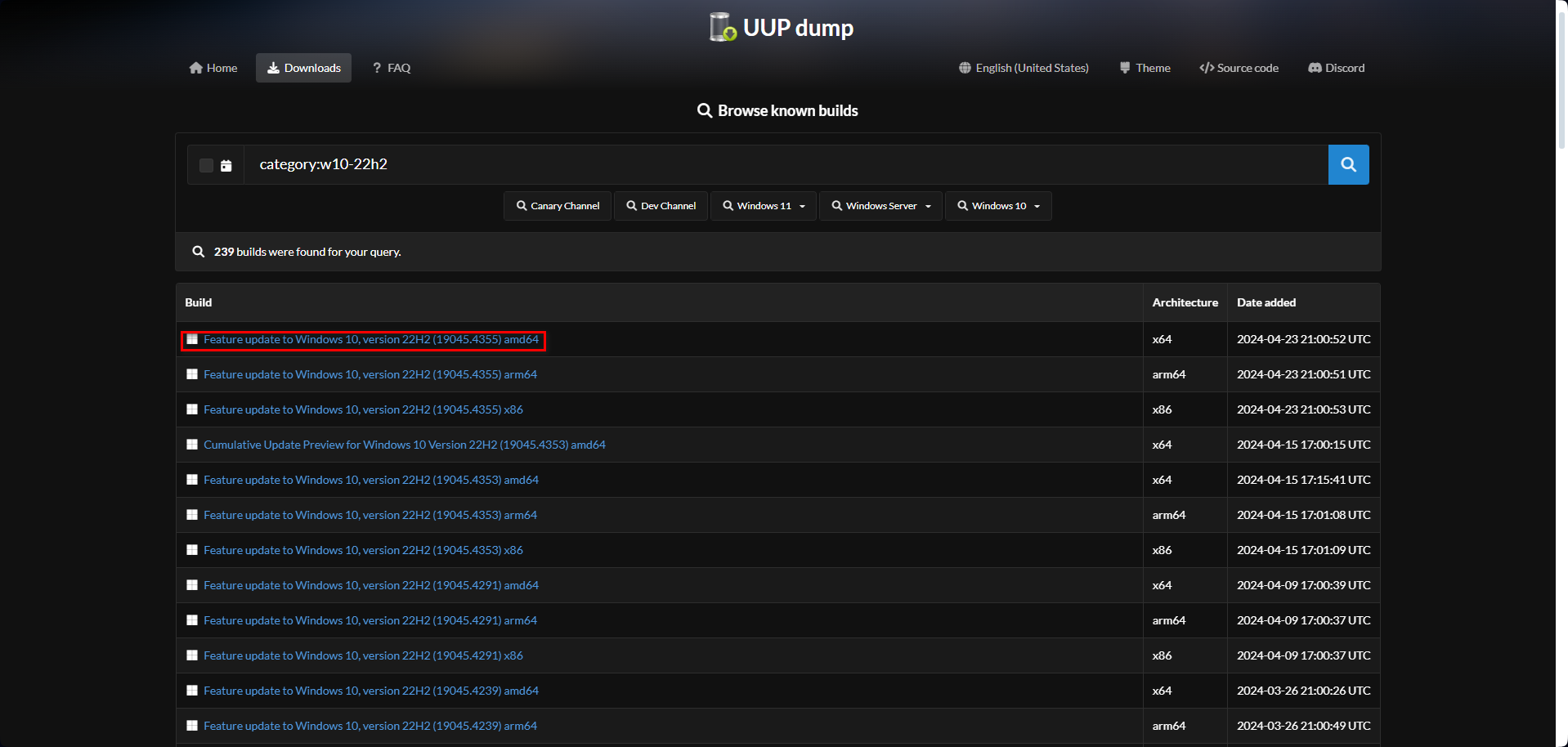Expand the Windows 10 quick search dropdown
This screenshot has height=747, width=1568.
(x=999, y=206)
